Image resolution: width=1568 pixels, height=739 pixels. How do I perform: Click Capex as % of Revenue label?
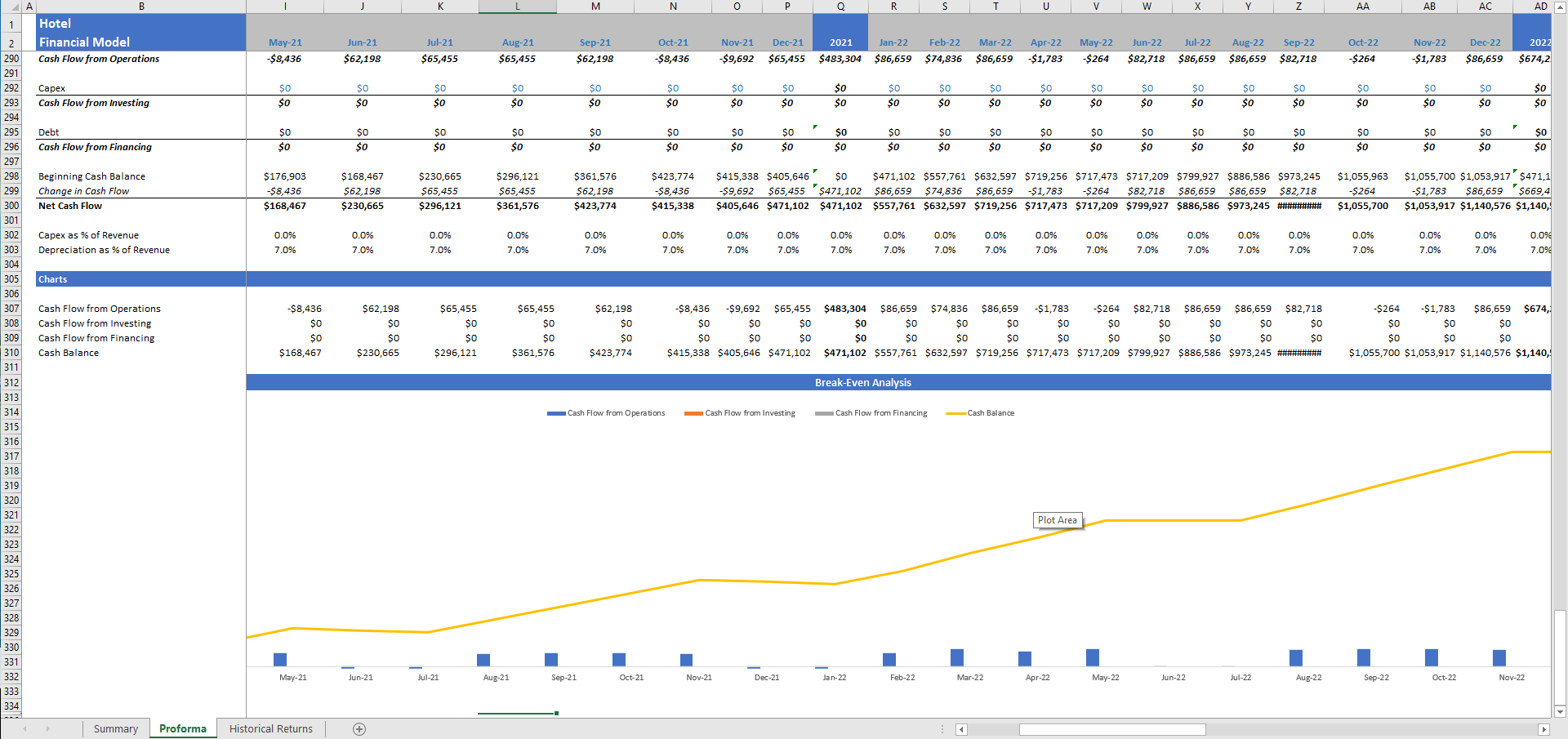(x=88, y=235)
